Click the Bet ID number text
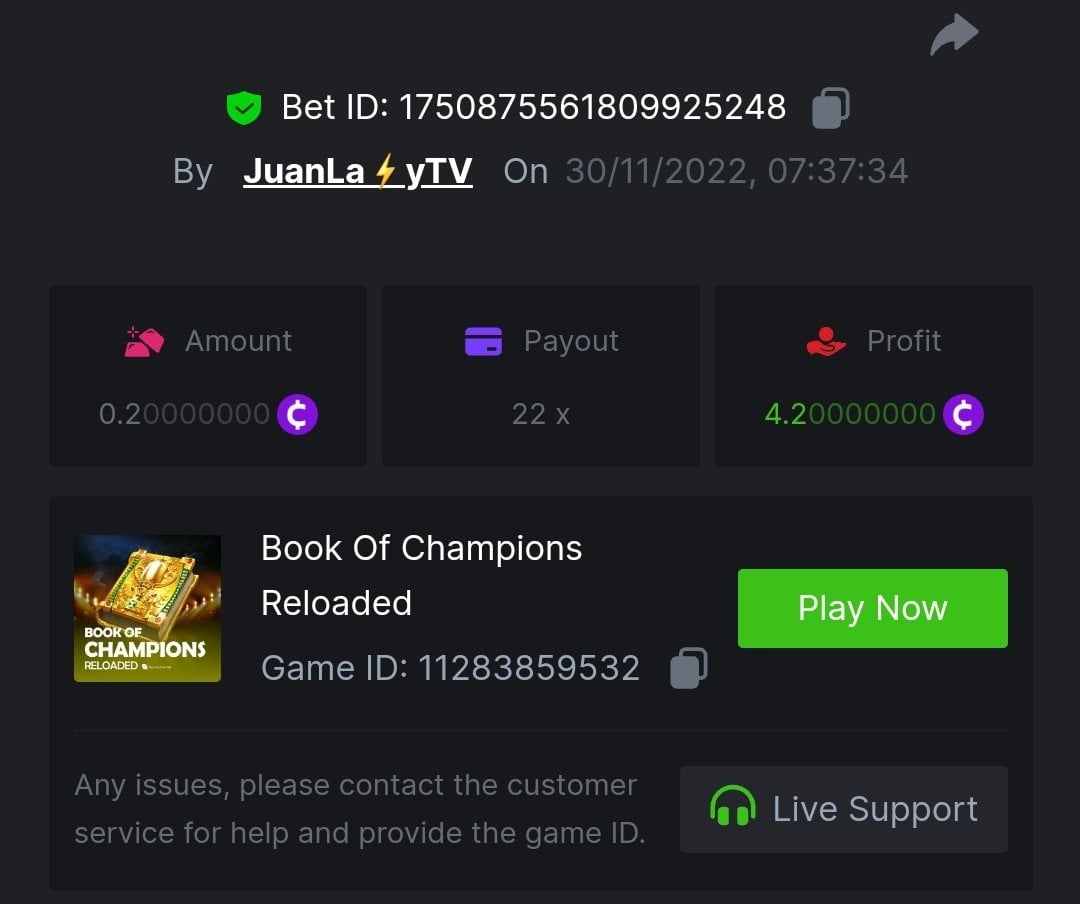Screen dimensions: 1080x904 point(592,107)
